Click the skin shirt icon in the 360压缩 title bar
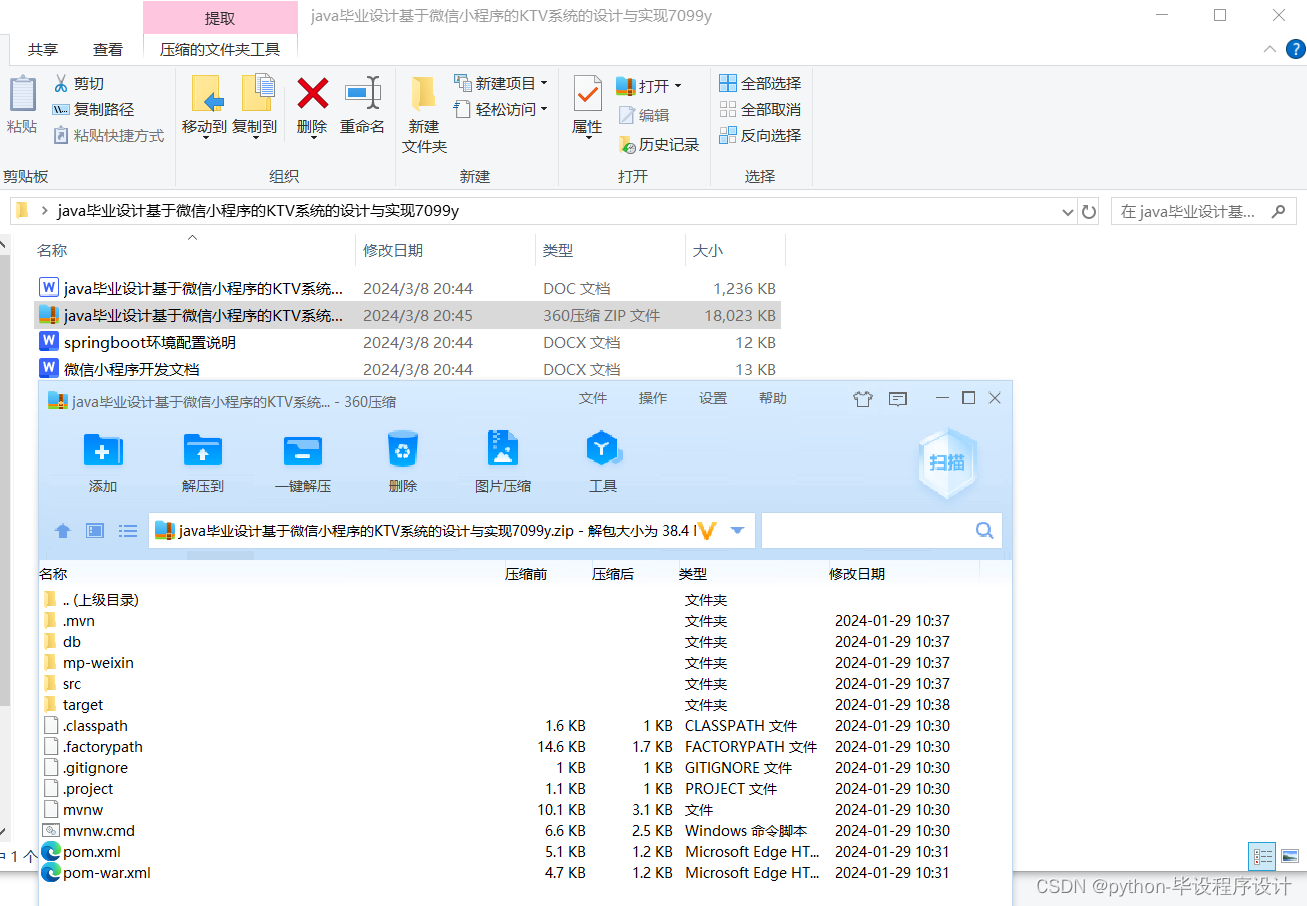1307x906 pixels. [863, 399]
